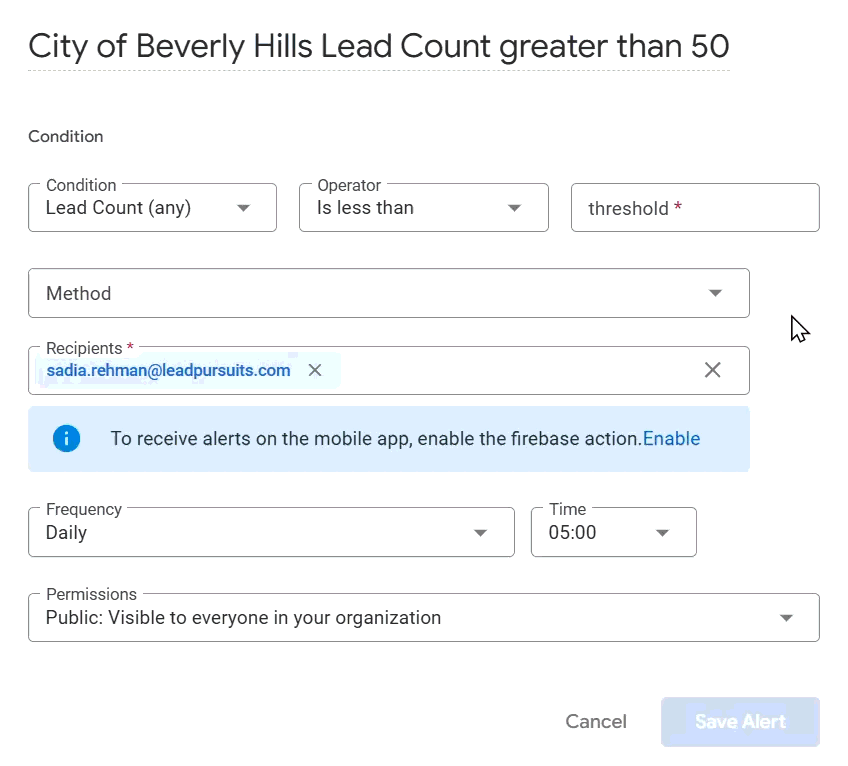Clear all recipients with the X icon
The image size is (848, 766).
coord(713,370)
